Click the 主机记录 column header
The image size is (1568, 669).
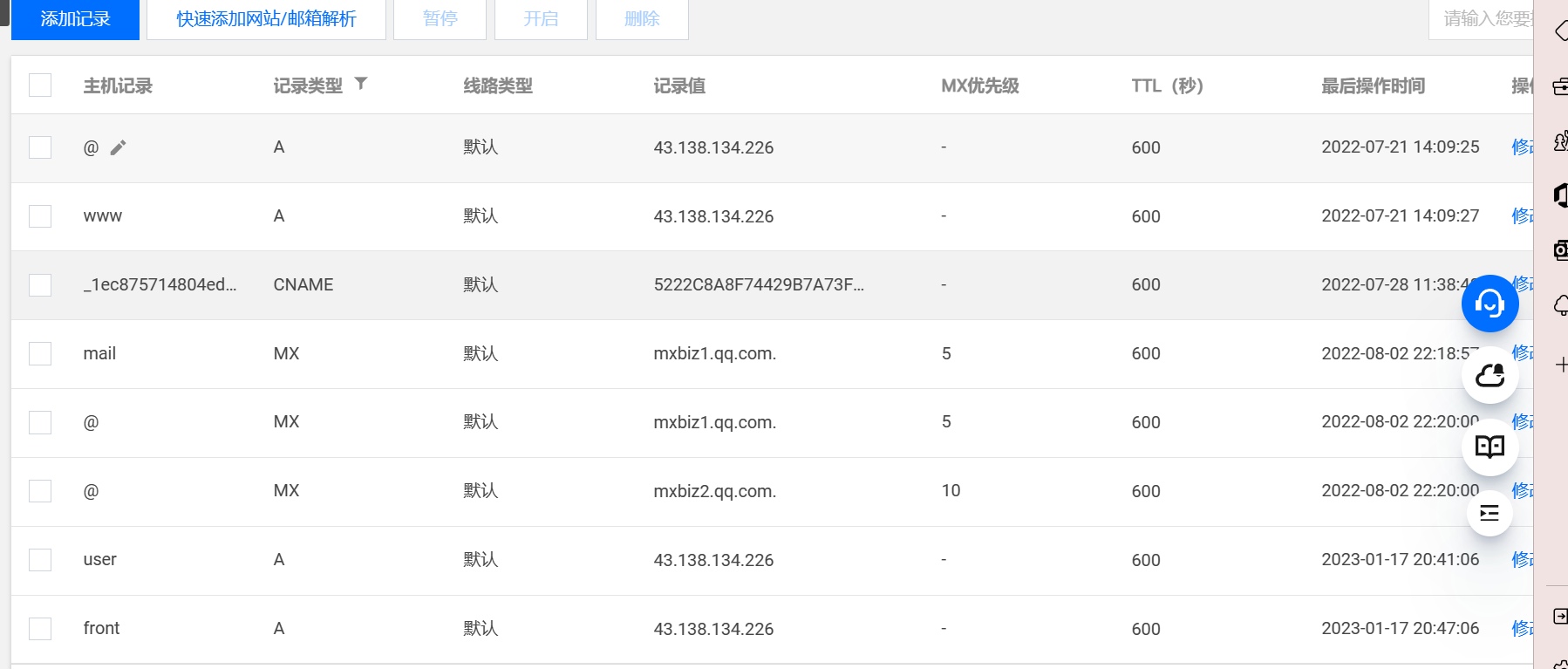118,85
